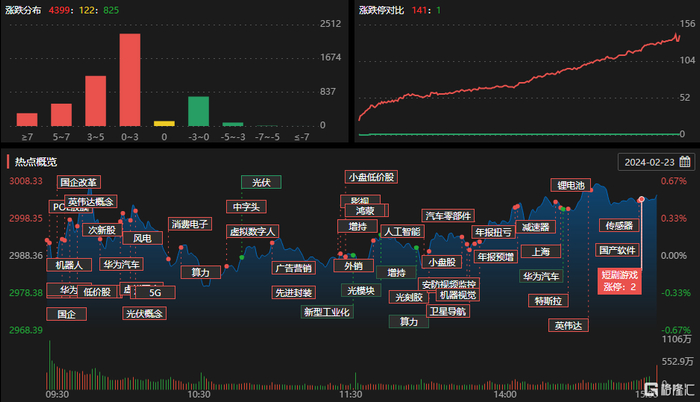The width and height of the screenshot is (700, 402).
Task: Select the 国企改革 hotspot tag
Action: 79,182
